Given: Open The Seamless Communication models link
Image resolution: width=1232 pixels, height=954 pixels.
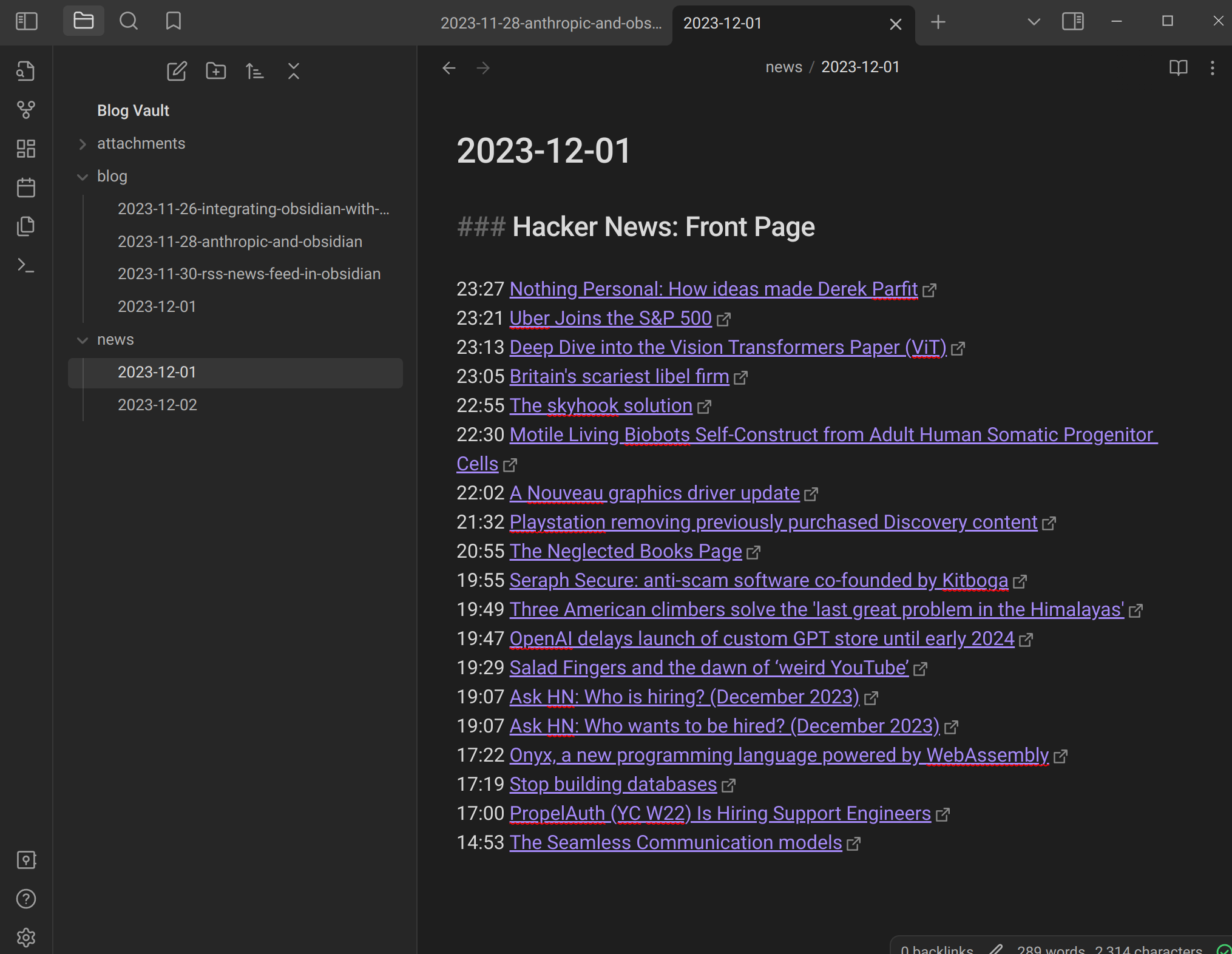Looking at the screenshot, I should (x=675, y=842).
